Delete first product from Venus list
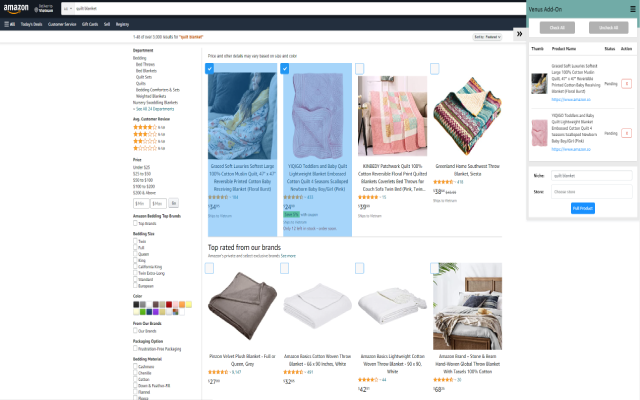This screenshot has width=640, height=400. pos(627,84)
